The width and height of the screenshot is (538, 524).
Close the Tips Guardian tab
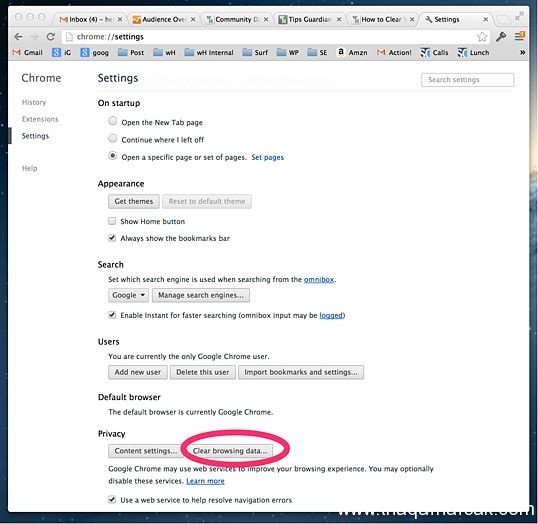[339, 20]
